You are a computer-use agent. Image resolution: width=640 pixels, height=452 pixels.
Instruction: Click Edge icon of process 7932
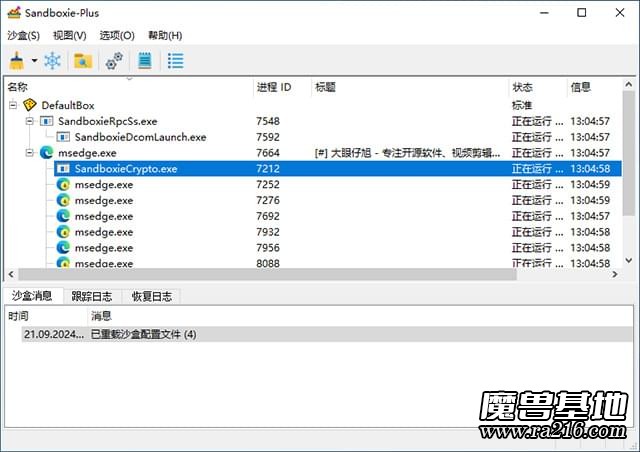(x=63, y=232)
